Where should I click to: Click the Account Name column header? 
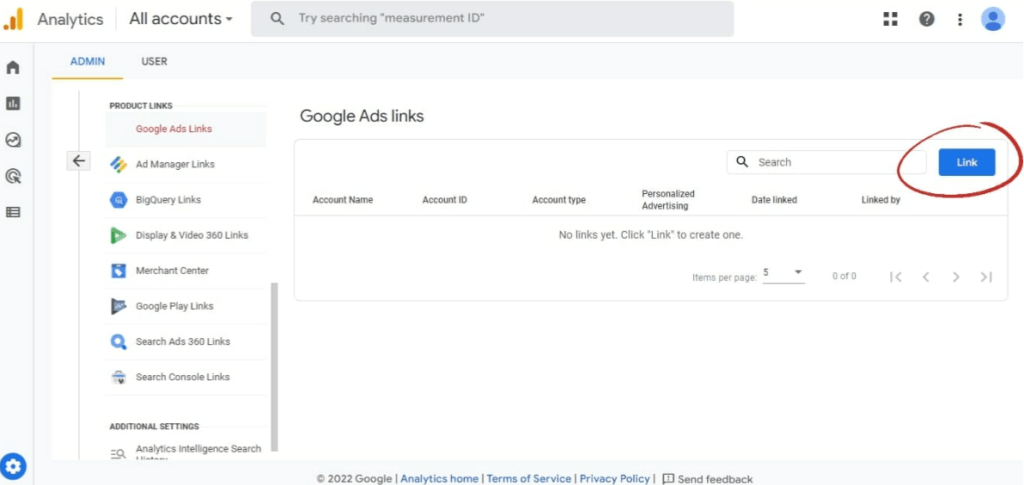pyautogui.click(x=343, y=200)
